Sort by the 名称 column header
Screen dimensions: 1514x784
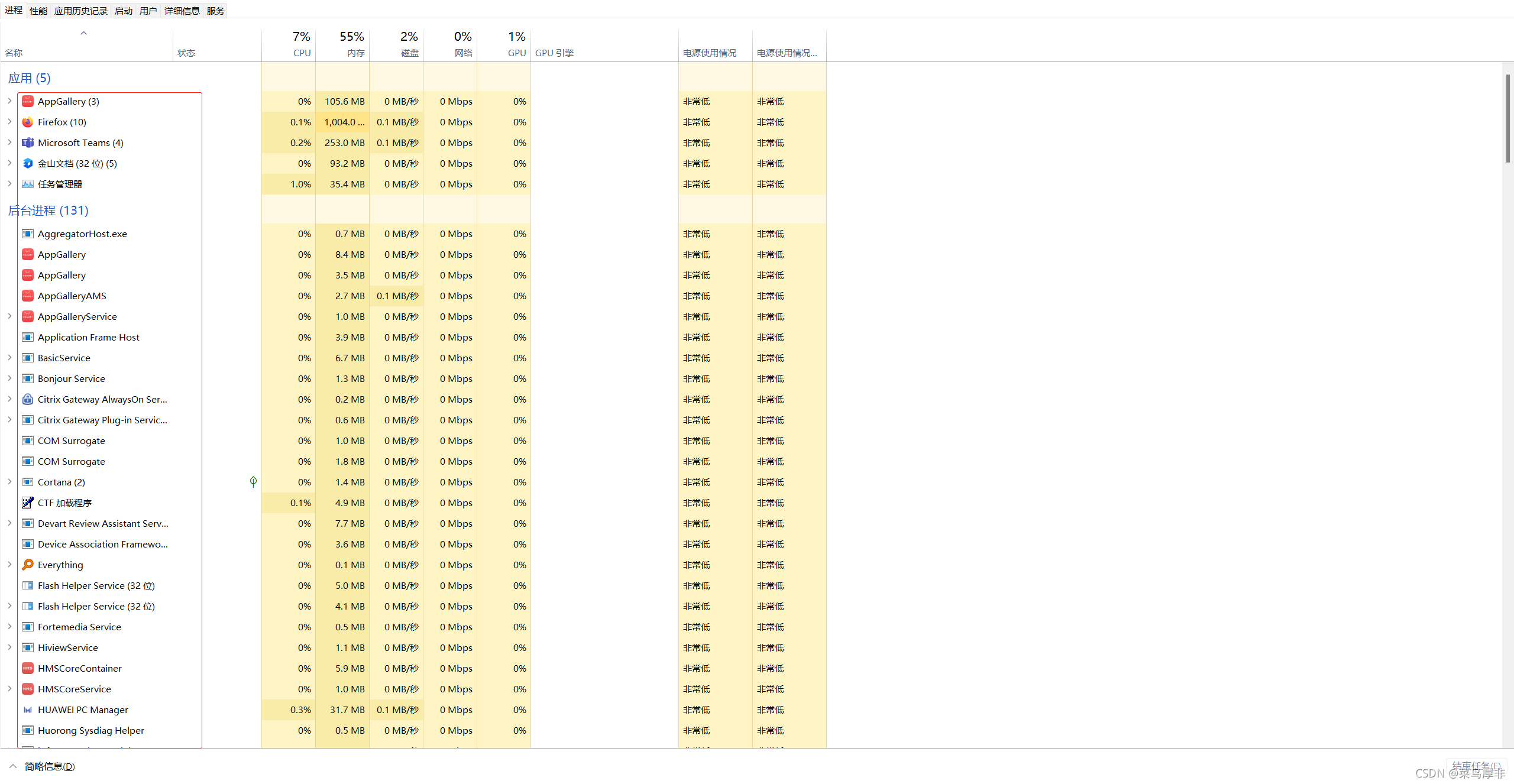tap(86, 45)
